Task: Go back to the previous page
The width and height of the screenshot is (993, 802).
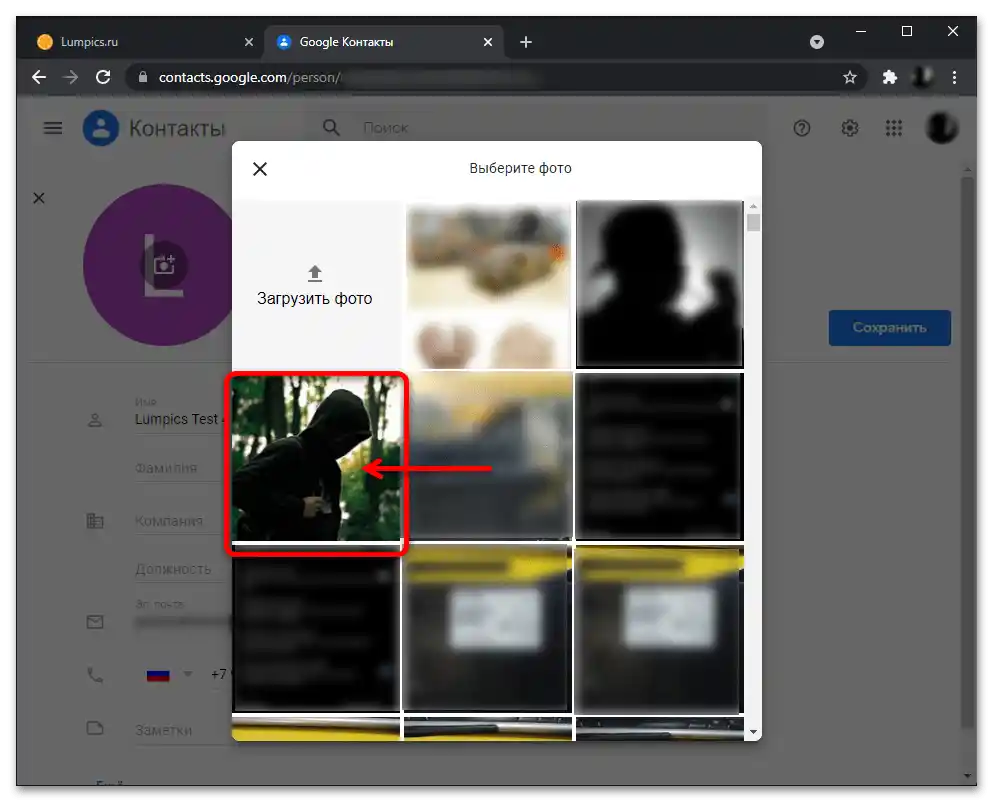Action: tap(38, 77)
